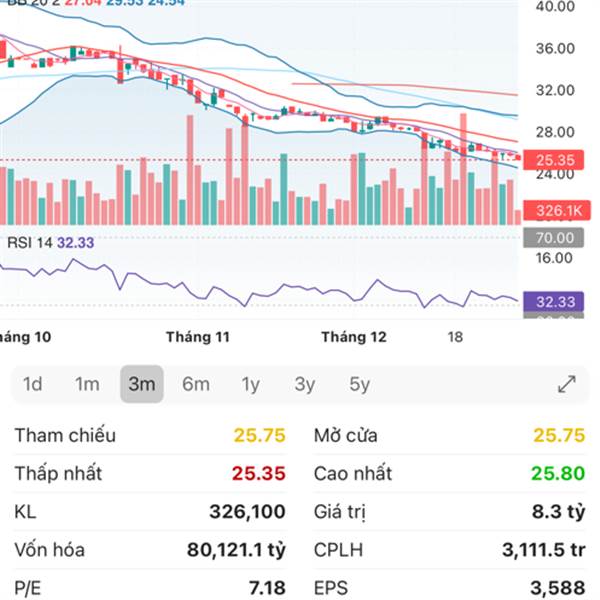Select the 1d timeframe
Image resolution: width=600 pixels, height=600 pixels.
[x=33, y=384]
